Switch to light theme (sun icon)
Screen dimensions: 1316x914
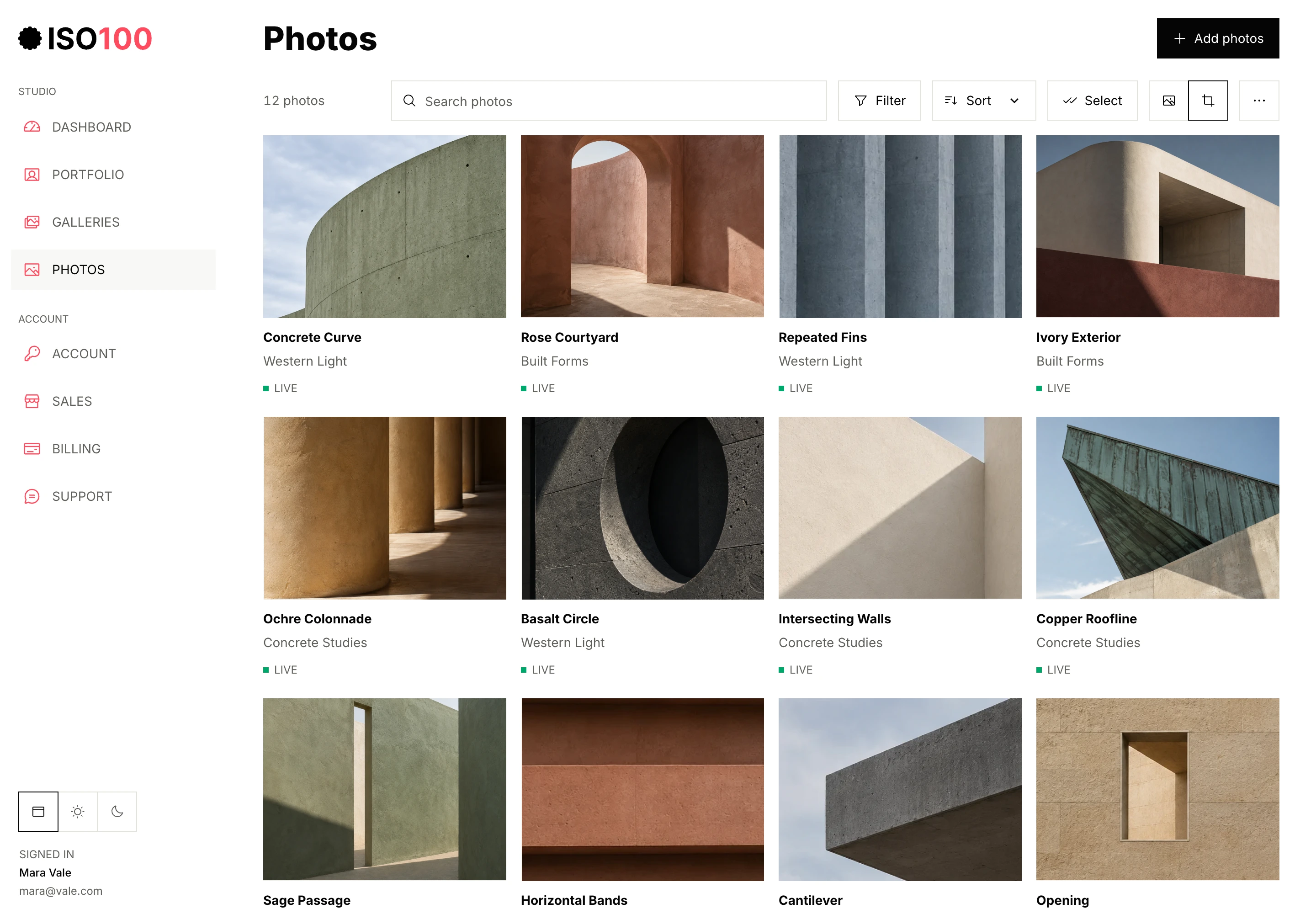click(78, 812)
